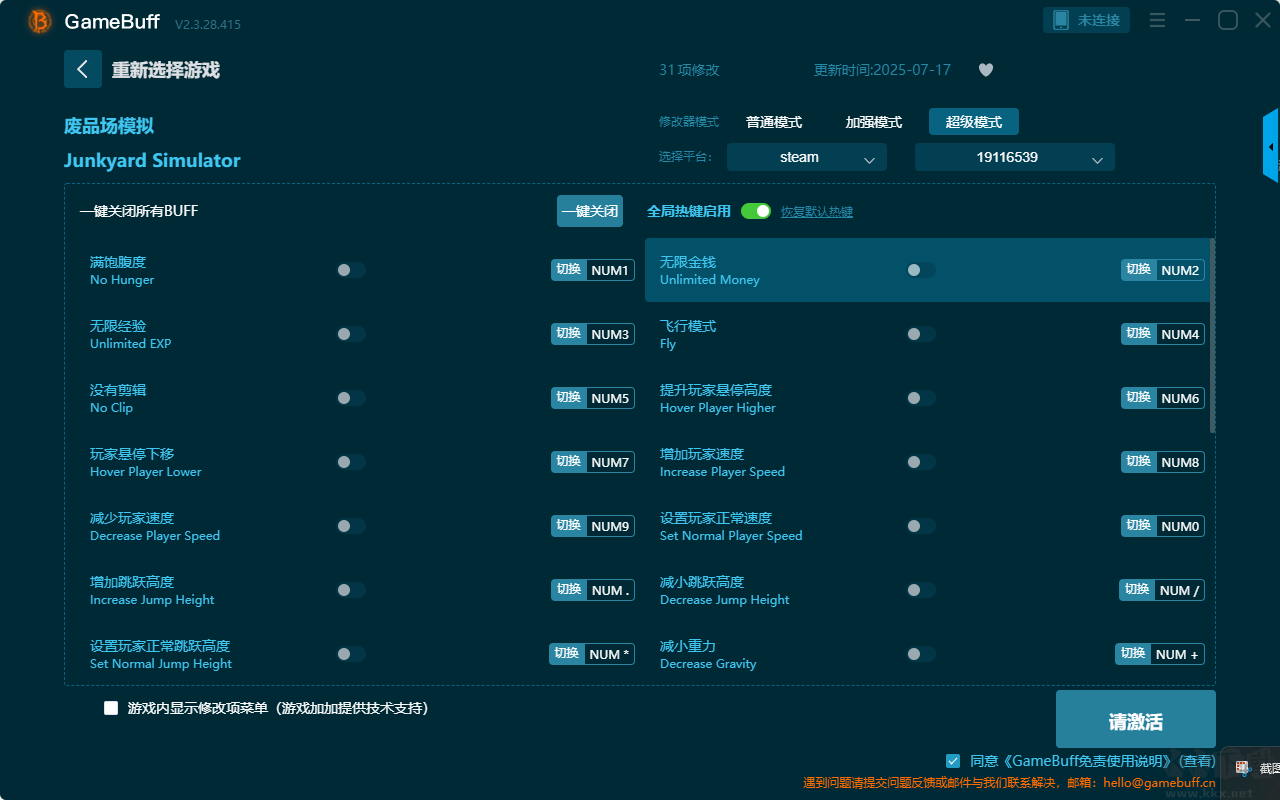Viewport: 1280px width, 800px height.
Task: Click the NUM9 hotkey field
Action: (x=610, y=526)
